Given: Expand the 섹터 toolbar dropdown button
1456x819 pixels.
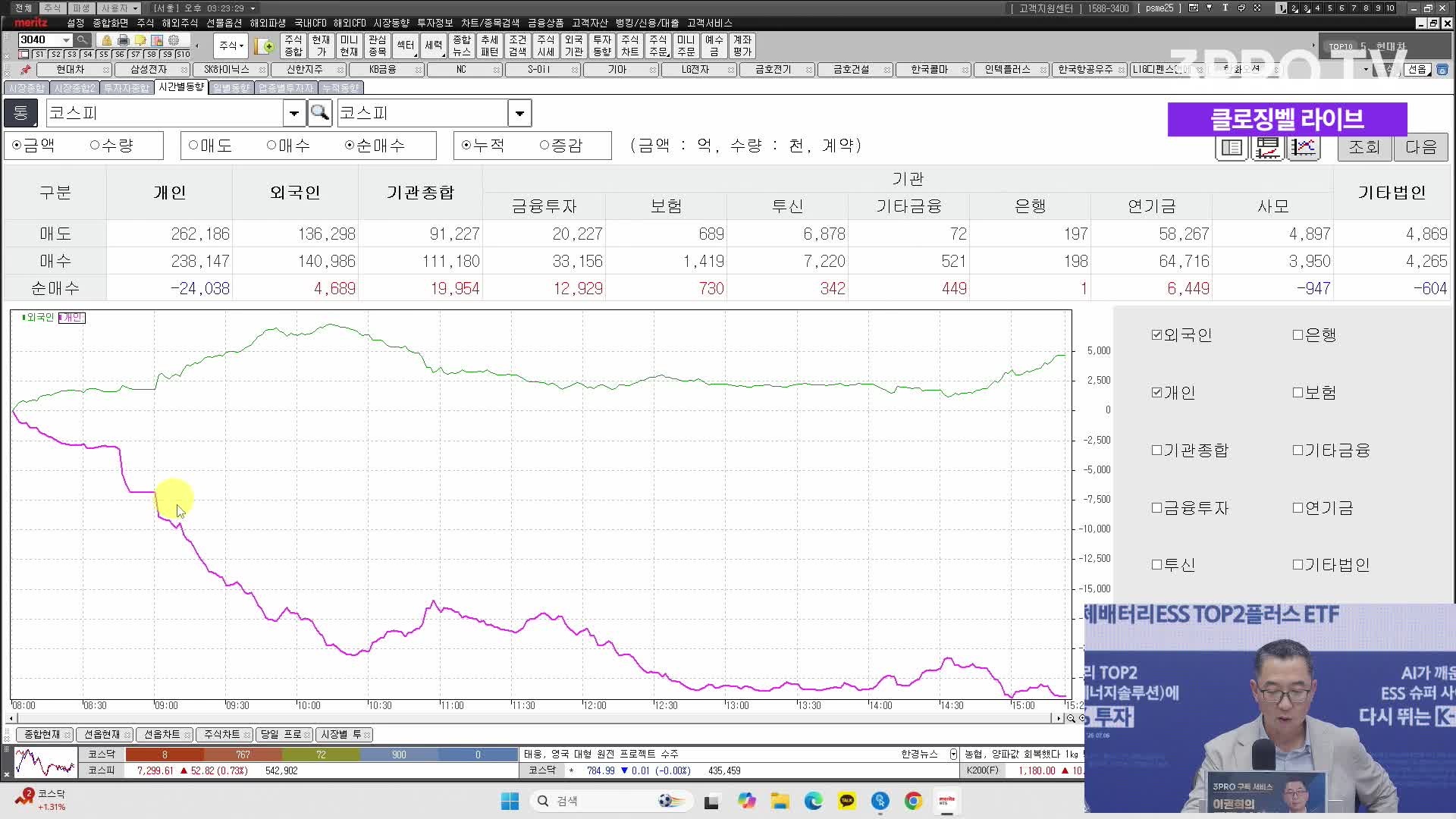Looking at the screenshot, I should click(x=406, y=45).
